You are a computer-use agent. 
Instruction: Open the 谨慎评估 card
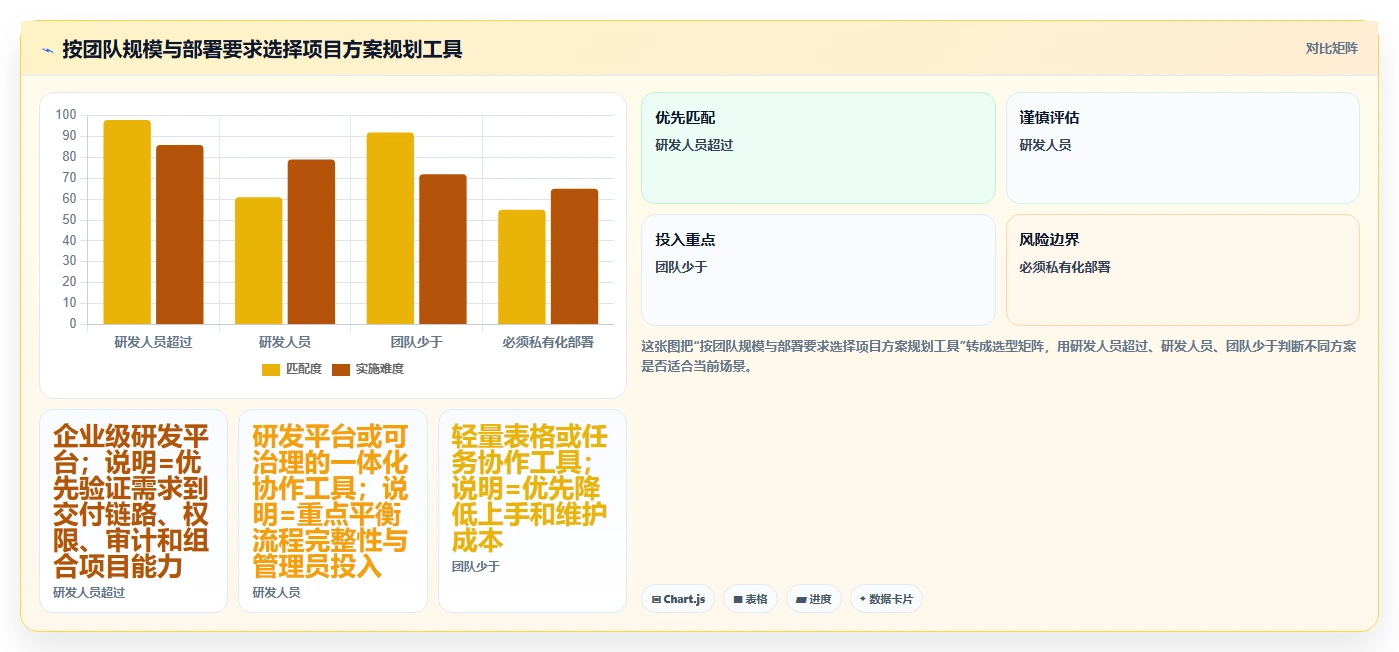(1182, 148)
